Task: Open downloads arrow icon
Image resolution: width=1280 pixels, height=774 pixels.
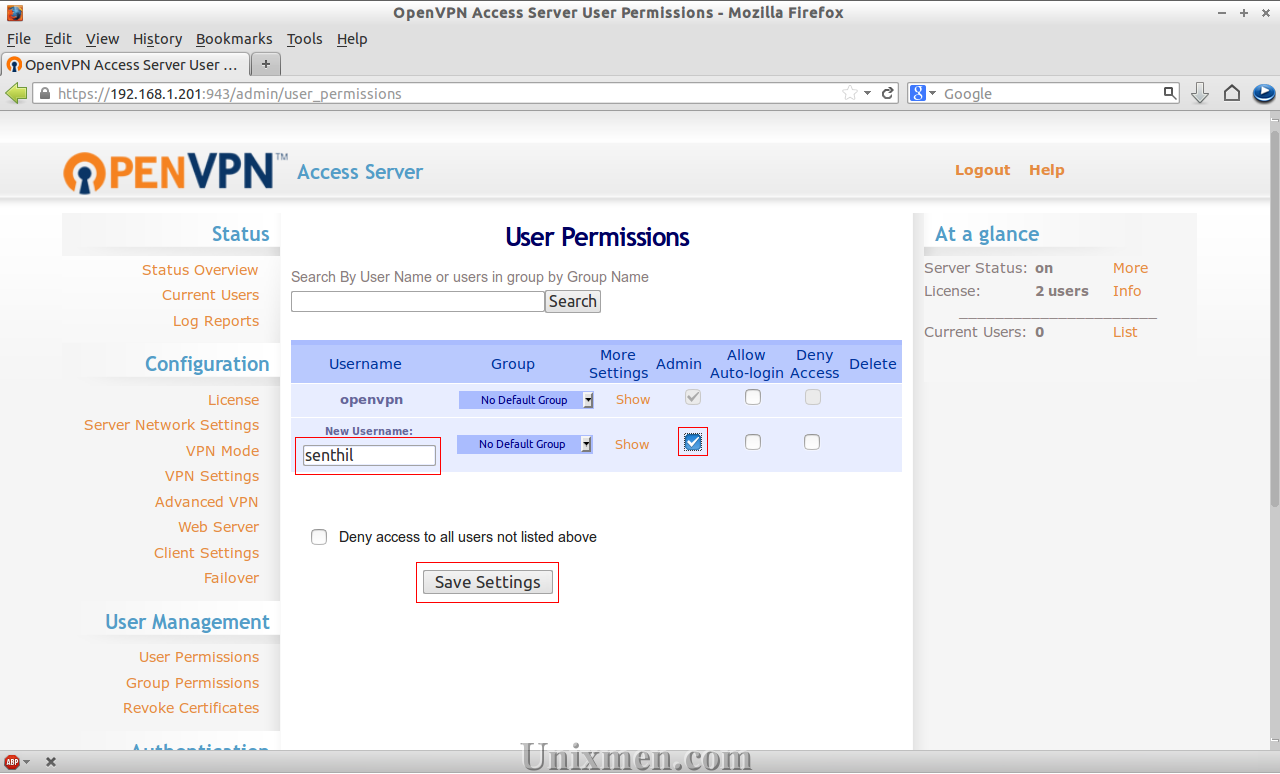Action: pos(1200,93)
